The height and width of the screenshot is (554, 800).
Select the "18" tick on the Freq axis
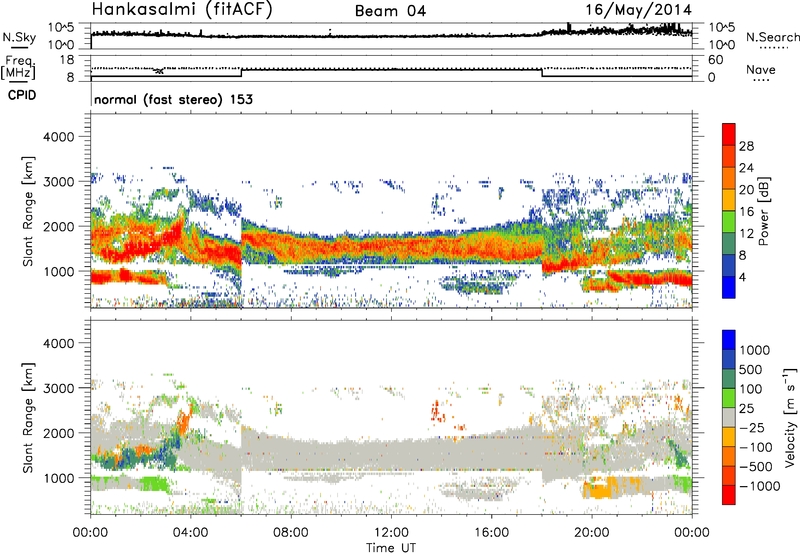click(67, 60)
